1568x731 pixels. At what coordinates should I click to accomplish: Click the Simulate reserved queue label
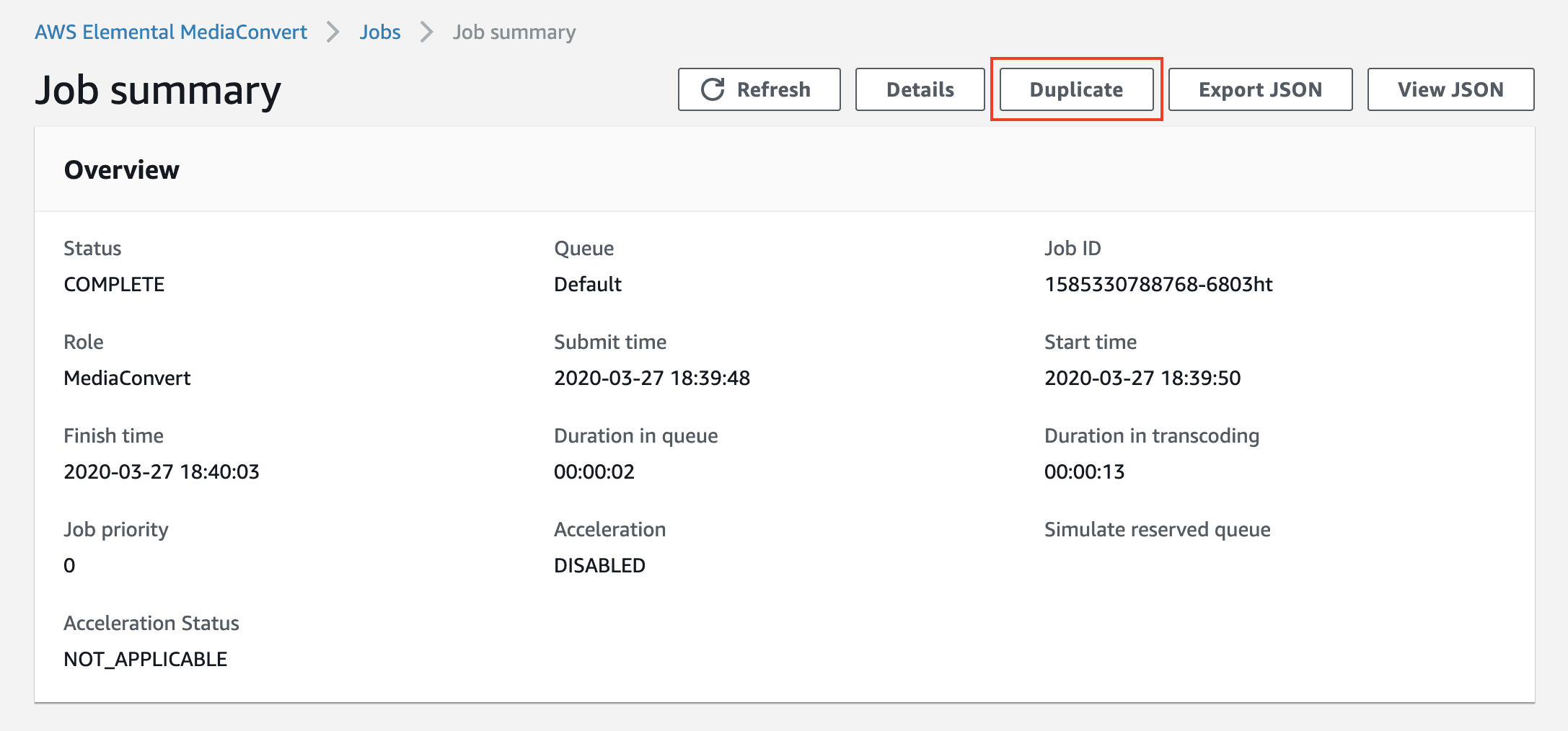tap(1158, 530)
